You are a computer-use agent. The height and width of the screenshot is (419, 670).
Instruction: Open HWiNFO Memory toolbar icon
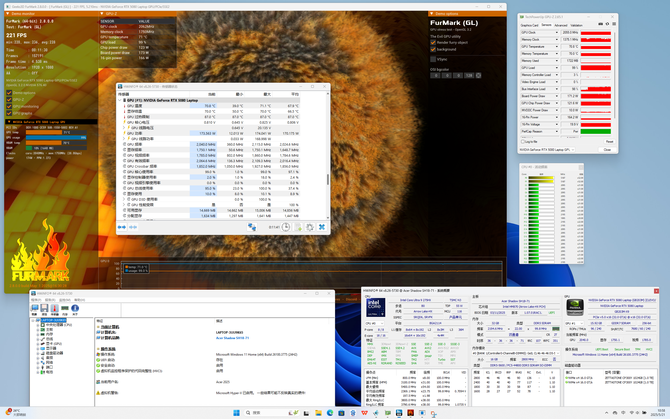coord(65,308)
